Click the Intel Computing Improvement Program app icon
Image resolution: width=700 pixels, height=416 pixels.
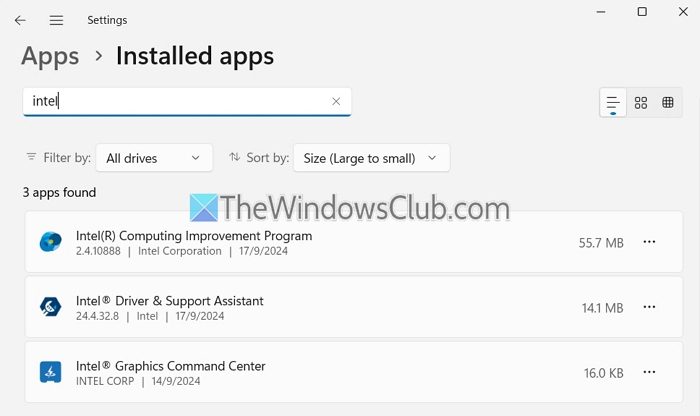50,242
